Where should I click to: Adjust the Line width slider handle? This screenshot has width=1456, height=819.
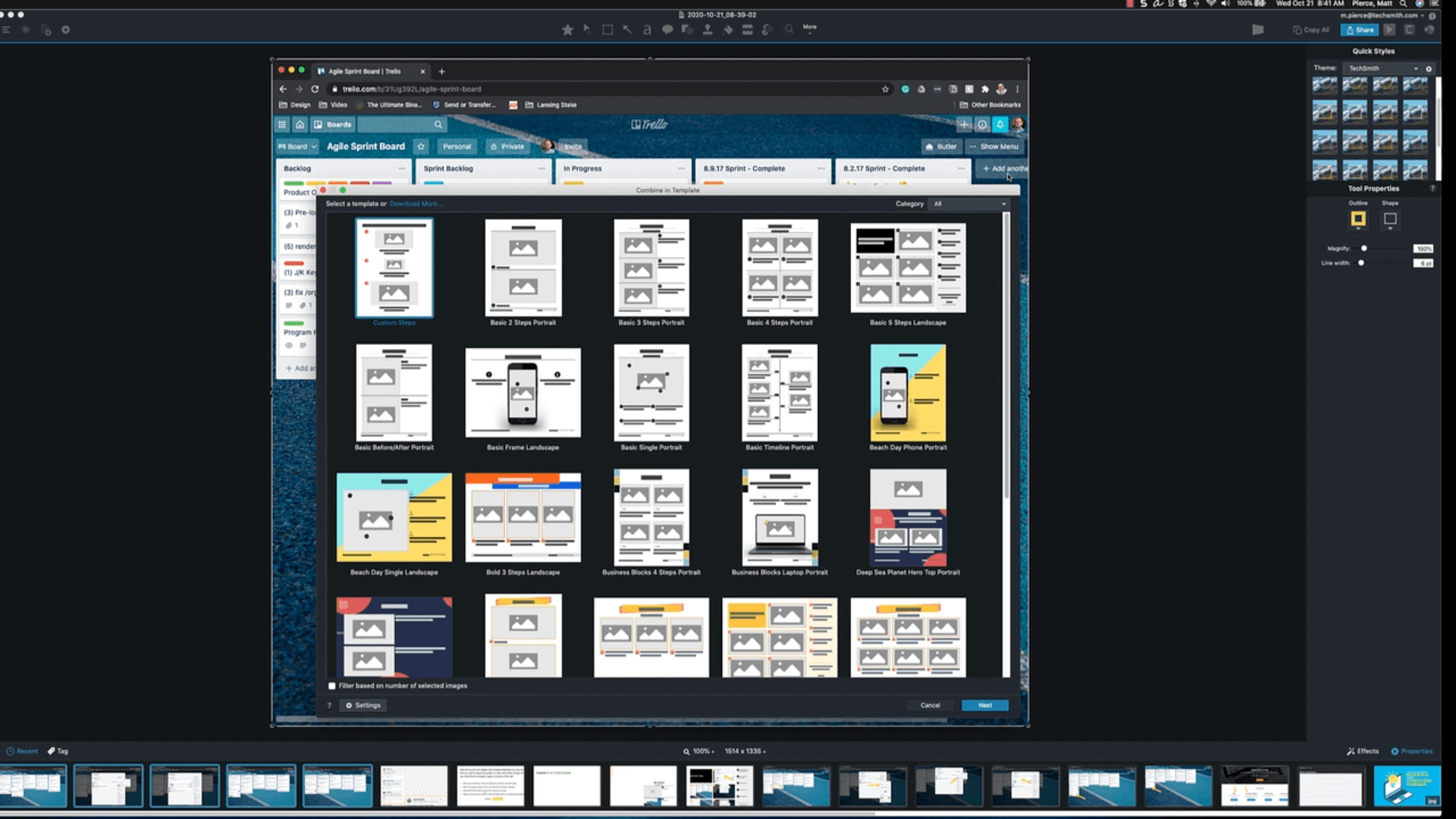[x=1361, y=263]
